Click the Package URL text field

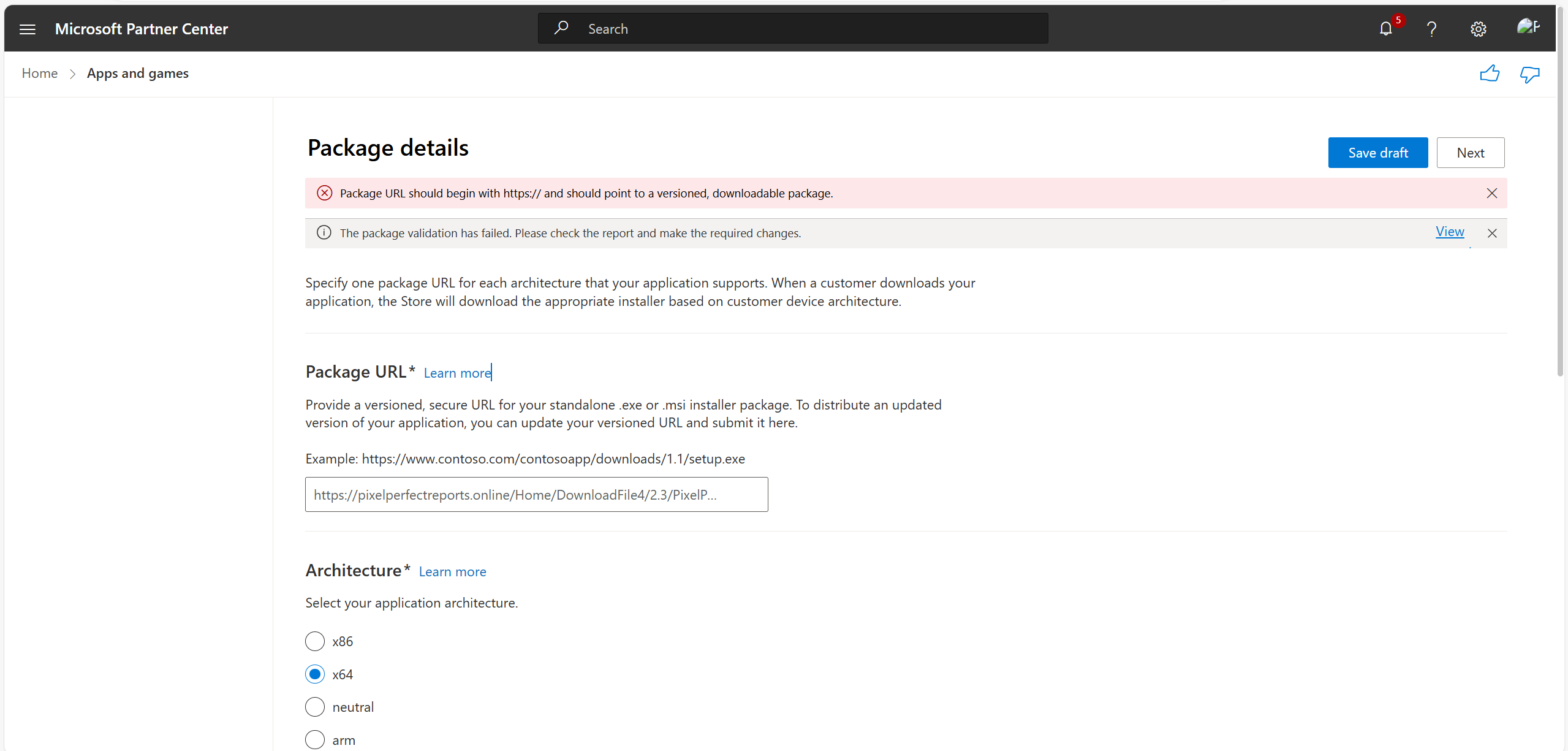point(537,495)
